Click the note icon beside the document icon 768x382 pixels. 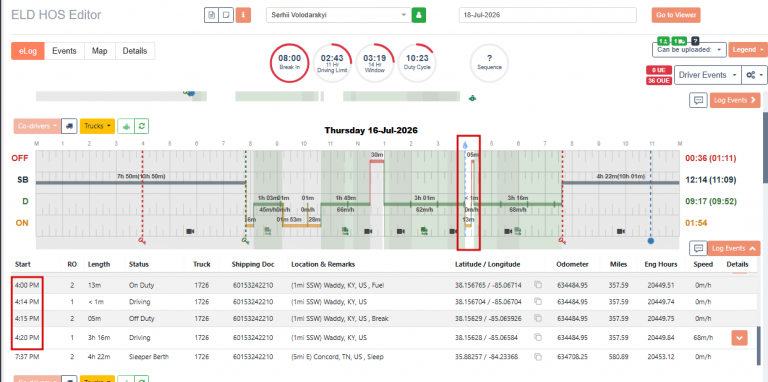[x=226, y=15]
